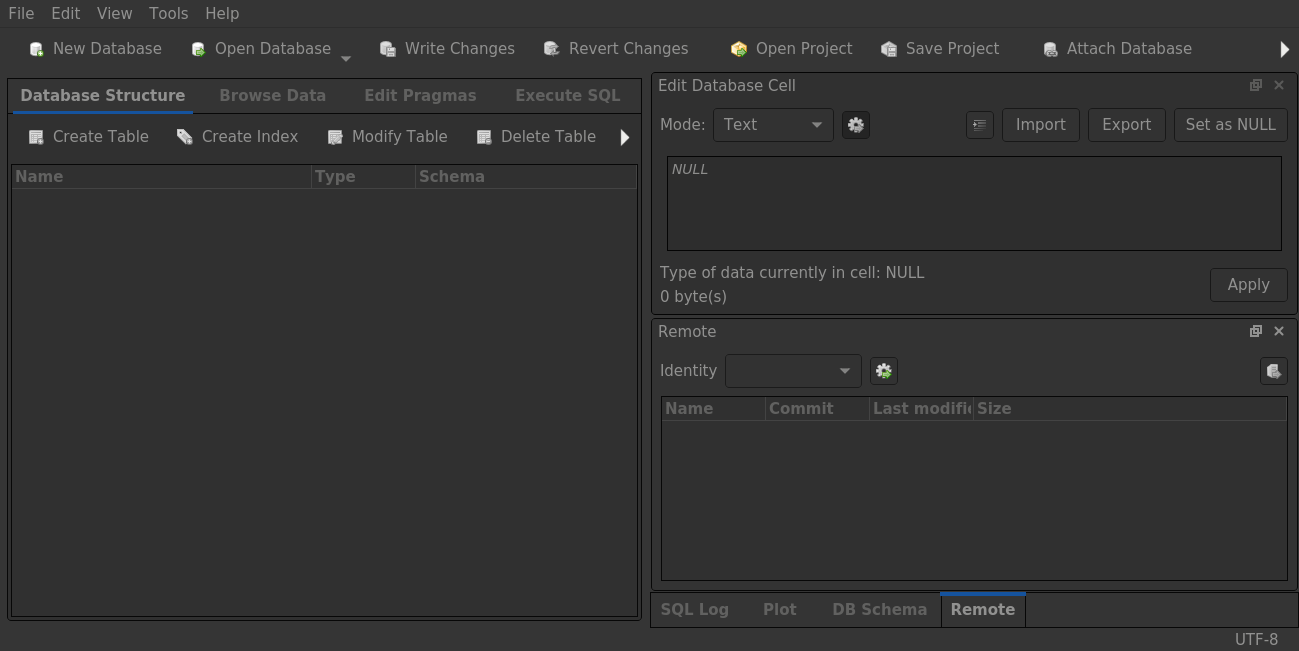Click the Modify Table icon

335,137
